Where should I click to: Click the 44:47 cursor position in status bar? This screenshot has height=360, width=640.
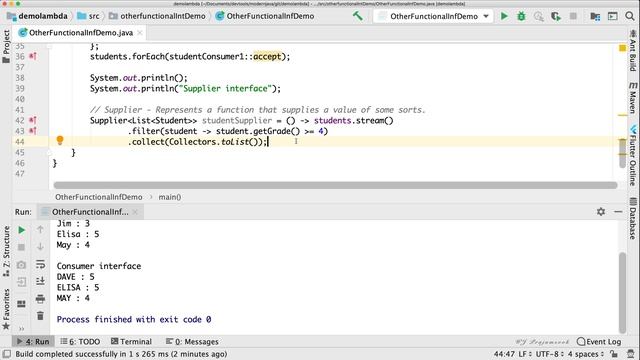click(x=504, y=354)
